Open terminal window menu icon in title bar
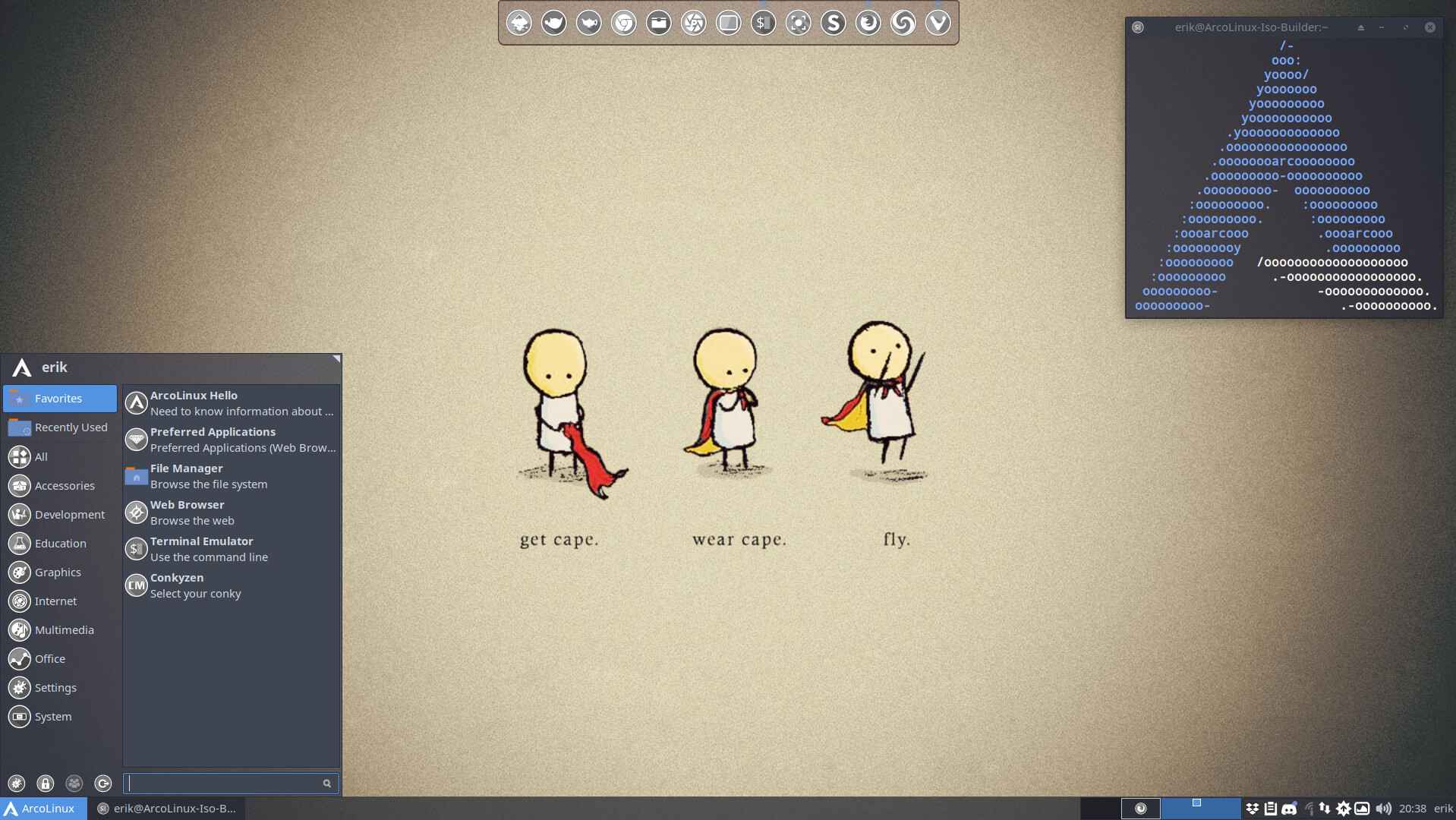This screenshot has width=1456, height=820. [x=1138, y=27]
